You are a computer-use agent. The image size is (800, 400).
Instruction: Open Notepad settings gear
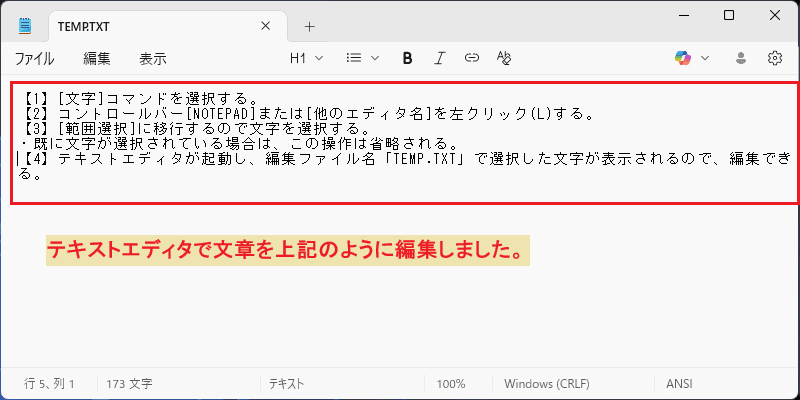774,58
